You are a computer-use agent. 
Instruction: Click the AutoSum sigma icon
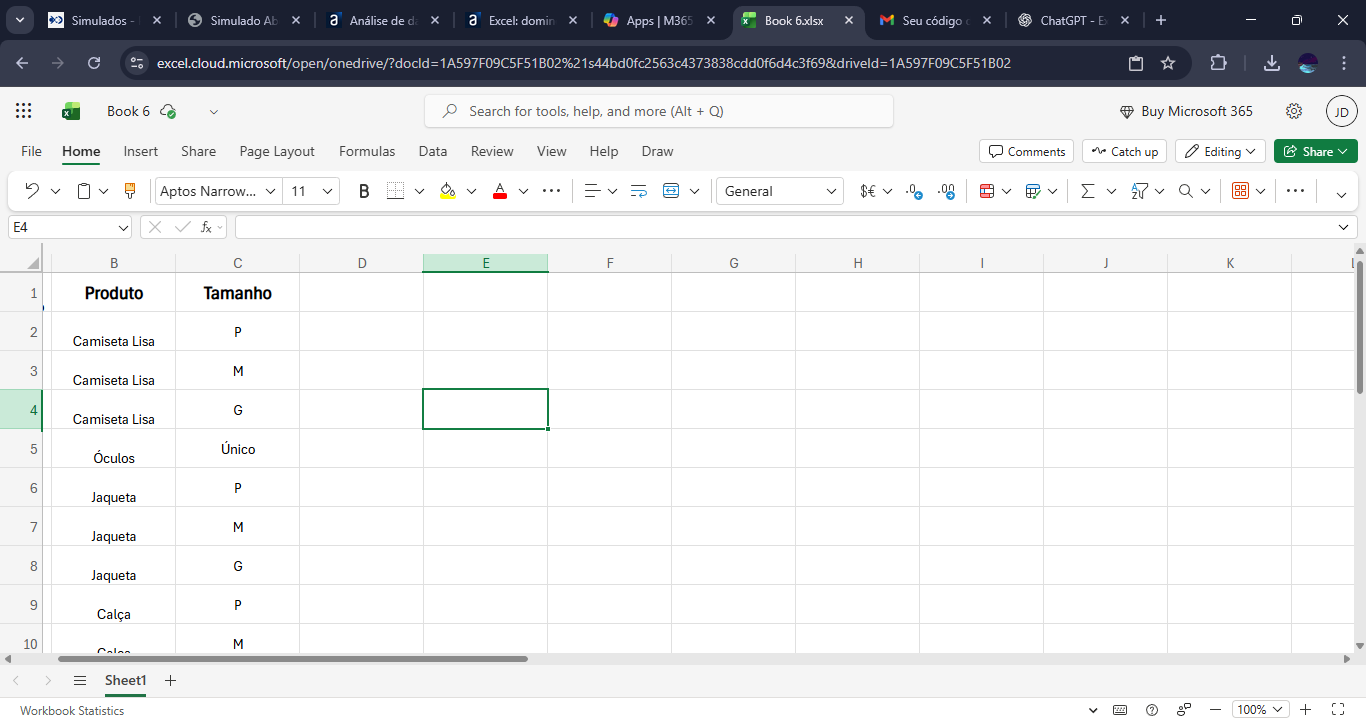1088,191
